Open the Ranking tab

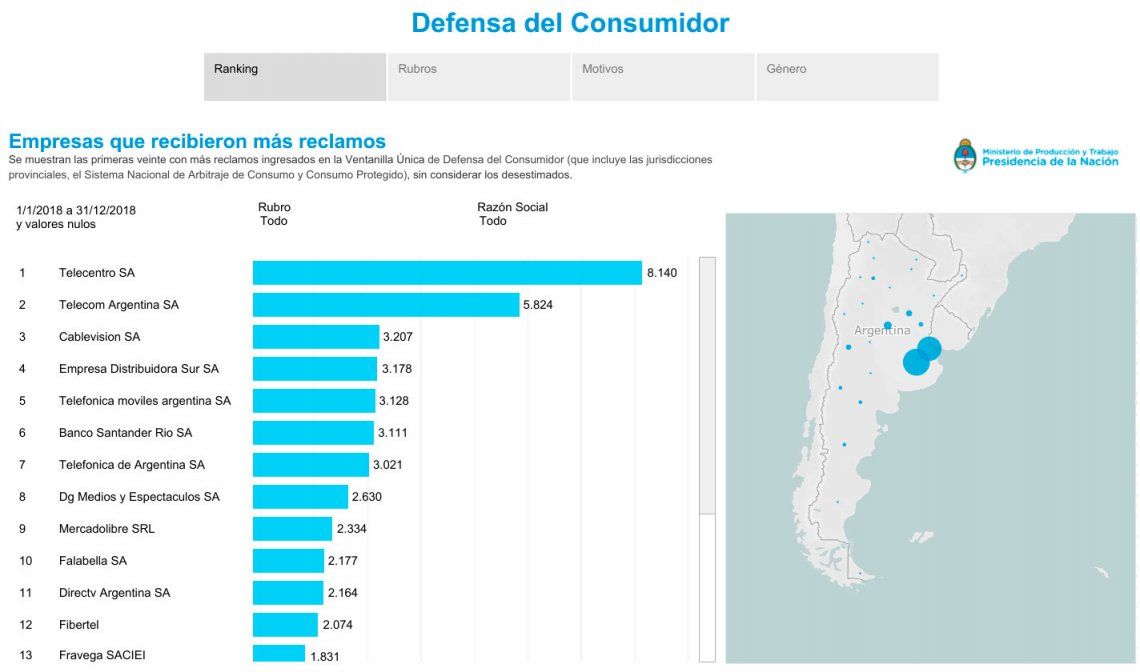pos(294,76)
